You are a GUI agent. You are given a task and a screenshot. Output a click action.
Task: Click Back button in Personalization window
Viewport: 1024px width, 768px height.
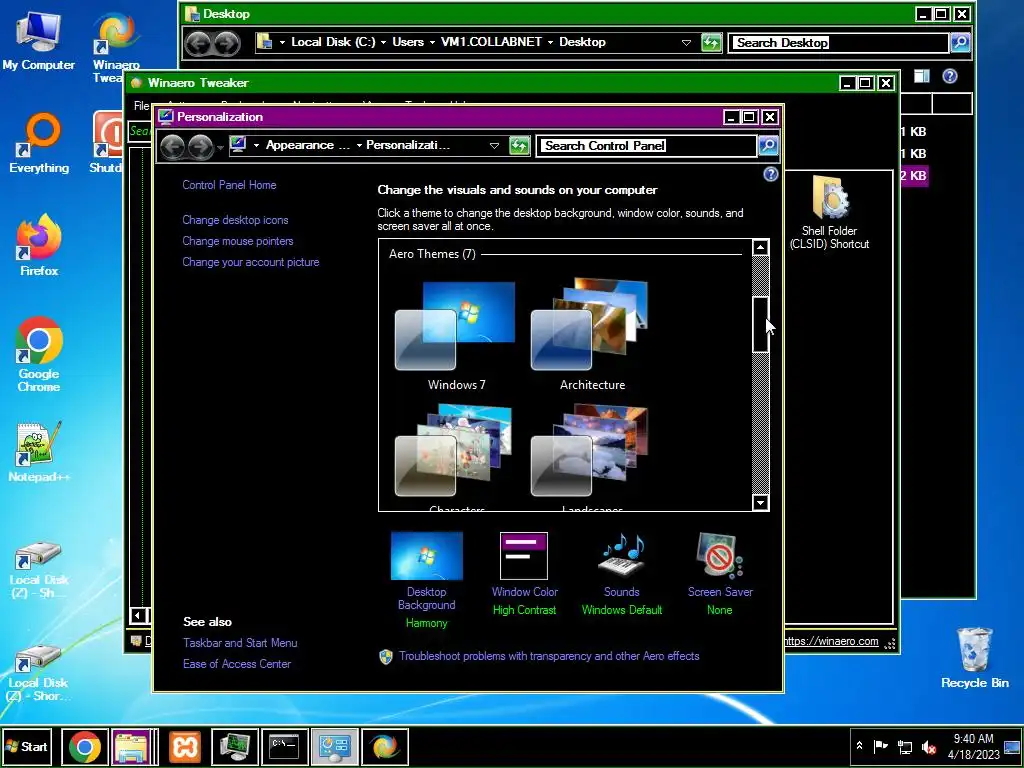(172, 146)
